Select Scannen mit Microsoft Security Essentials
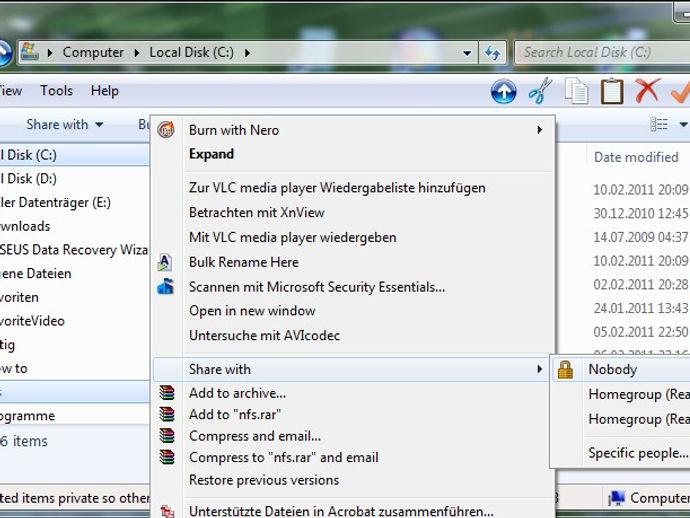This screenshot has height=518, width=690. click(x=354, y=287)
